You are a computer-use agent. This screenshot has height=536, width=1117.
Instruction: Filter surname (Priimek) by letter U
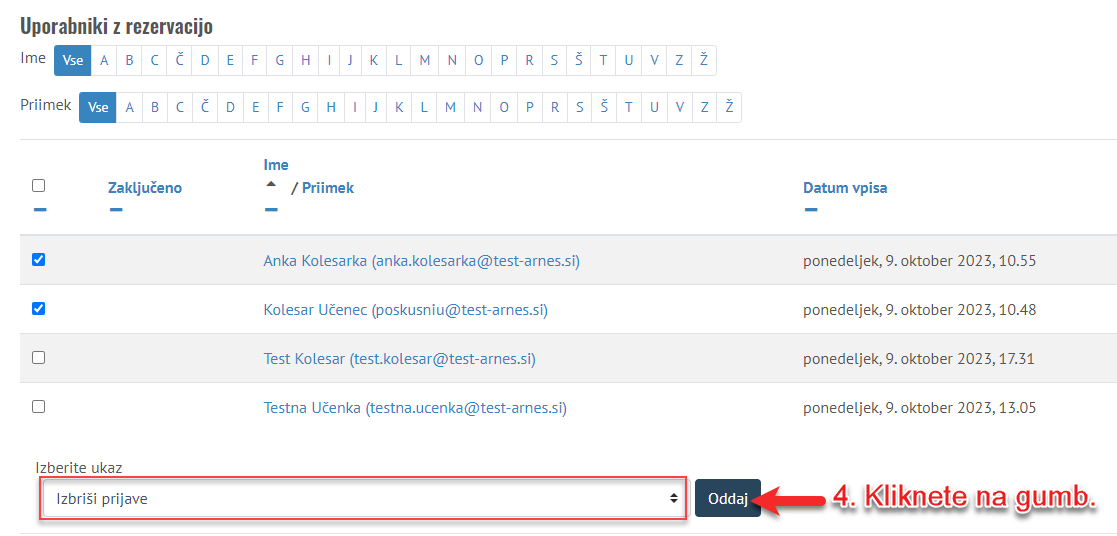pyautogui.click(x=653, y=107)
